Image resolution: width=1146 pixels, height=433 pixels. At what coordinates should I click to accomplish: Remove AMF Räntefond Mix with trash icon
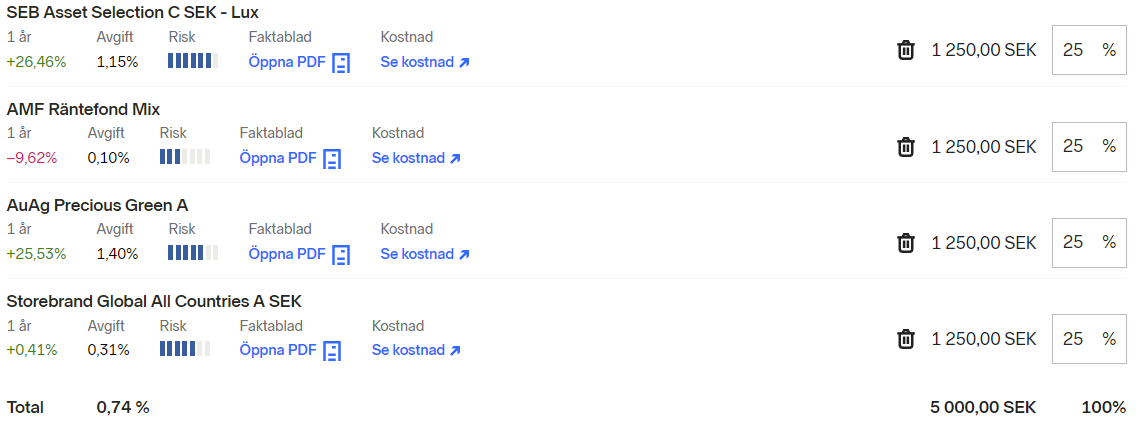(x=906, y=146)
